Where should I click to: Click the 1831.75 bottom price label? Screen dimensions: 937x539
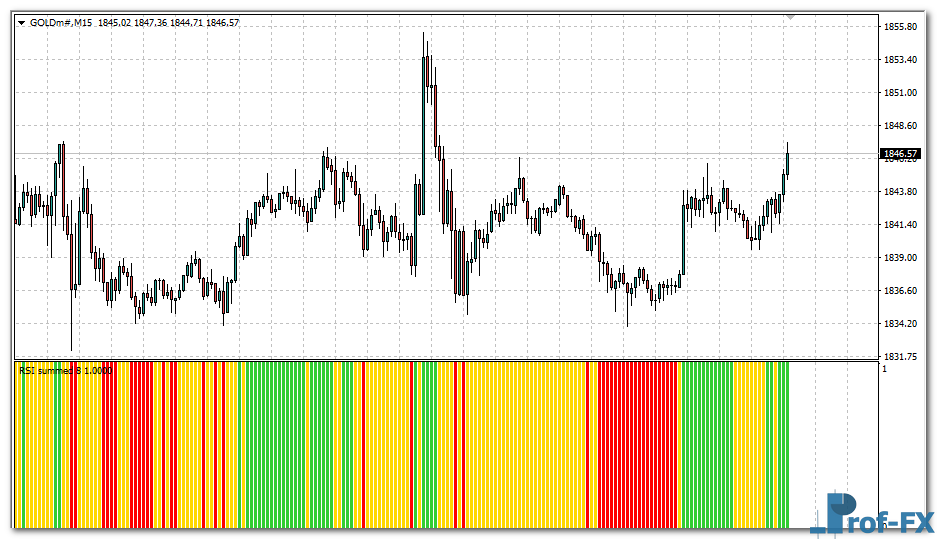900,356
